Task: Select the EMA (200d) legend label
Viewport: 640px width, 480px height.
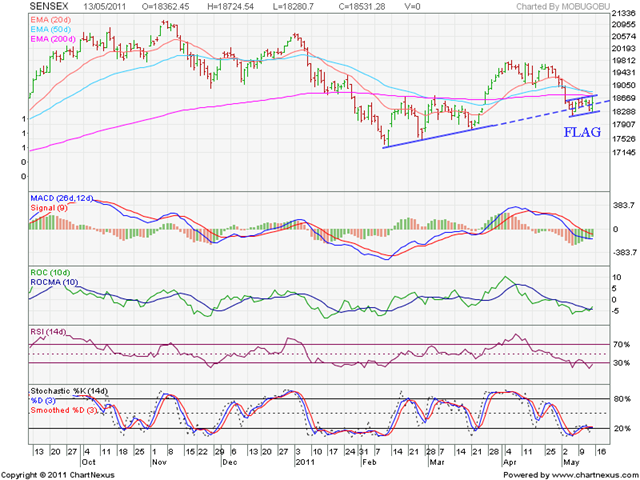Action: tap(53, 39)
